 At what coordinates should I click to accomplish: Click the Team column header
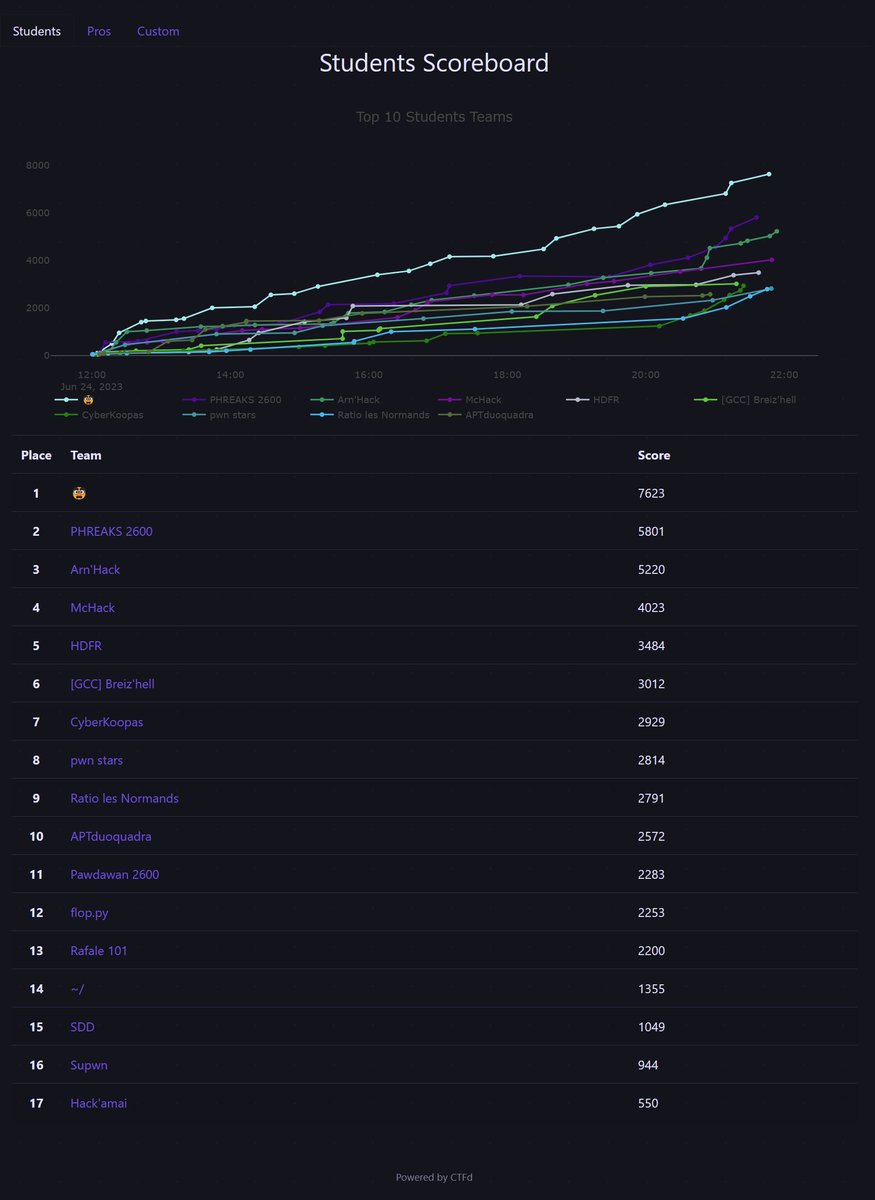(x=86, y=455)
